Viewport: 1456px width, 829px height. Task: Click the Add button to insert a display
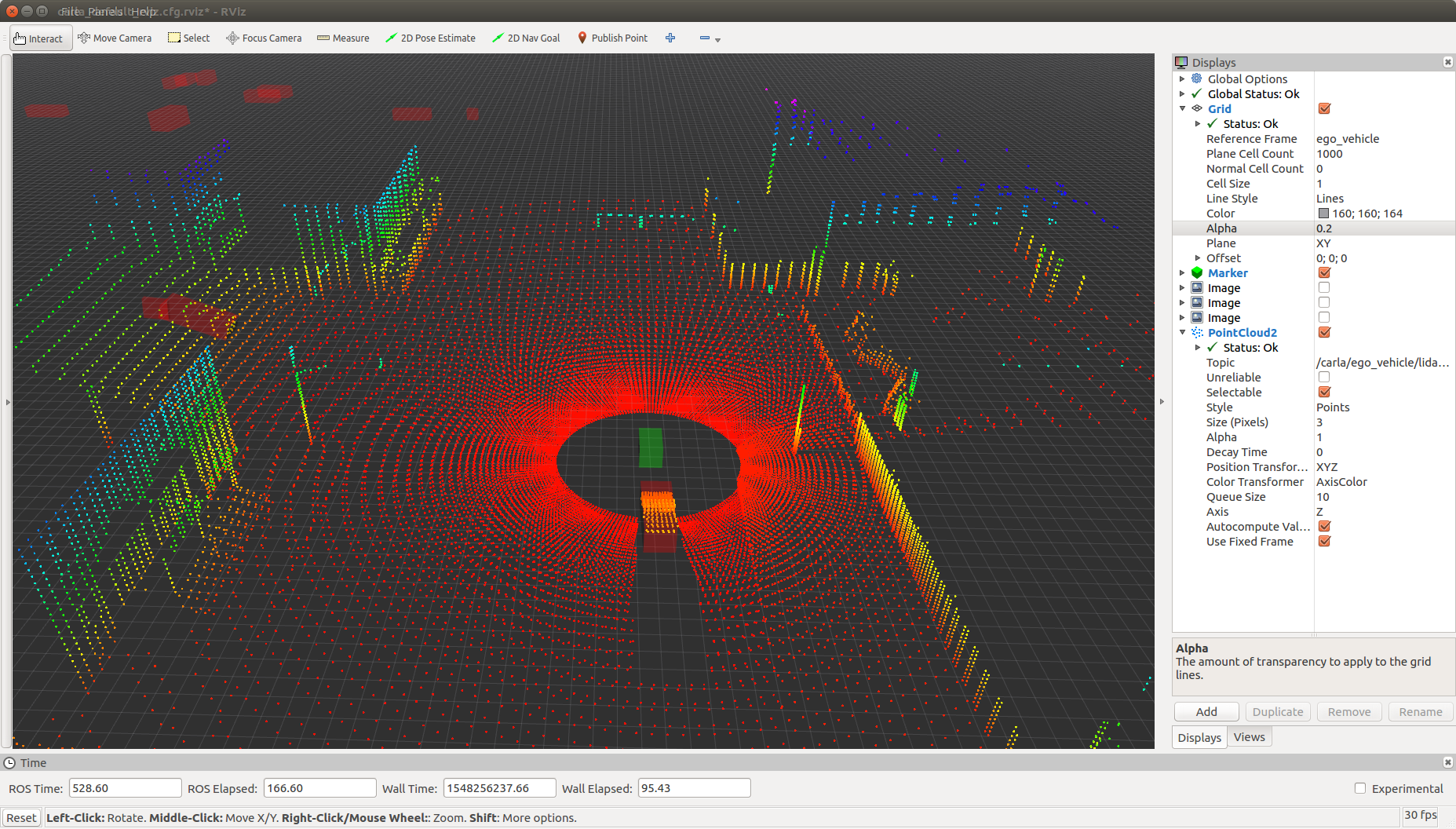pos(1206,711)
